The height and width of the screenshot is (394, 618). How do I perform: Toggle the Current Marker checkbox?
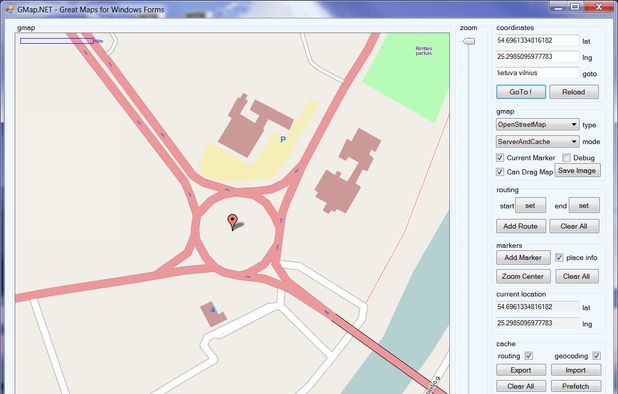500,158
